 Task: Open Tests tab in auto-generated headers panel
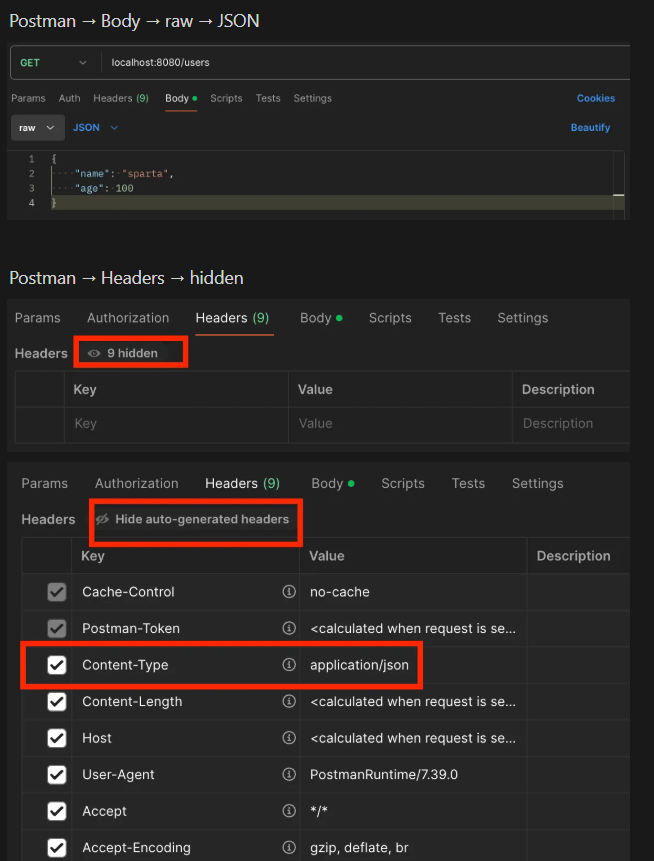tap(468, 483)
